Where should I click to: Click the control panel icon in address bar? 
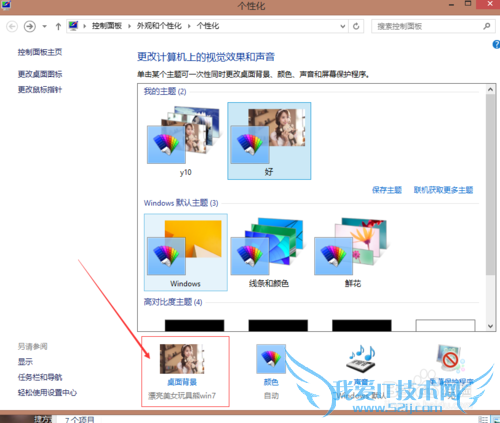(73, 26)
